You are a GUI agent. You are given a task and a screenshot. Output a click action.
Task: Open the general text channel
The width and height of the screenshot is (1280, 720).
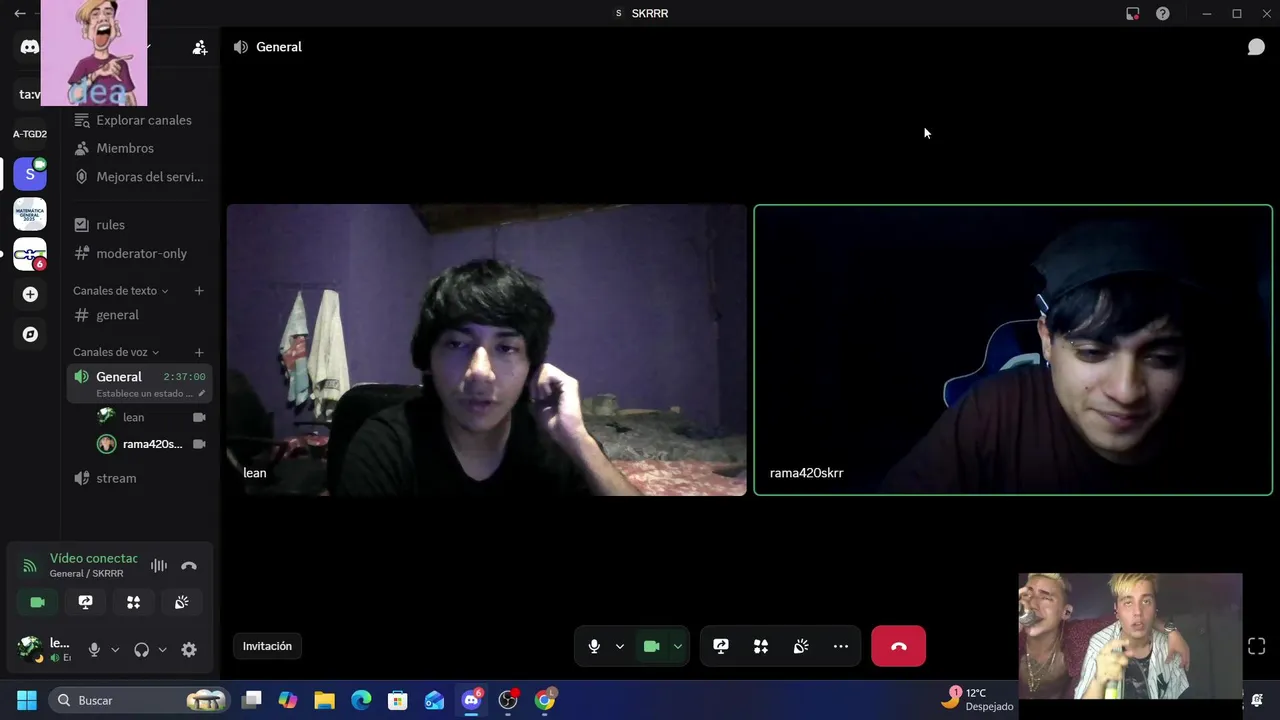[x=139, y=315]
